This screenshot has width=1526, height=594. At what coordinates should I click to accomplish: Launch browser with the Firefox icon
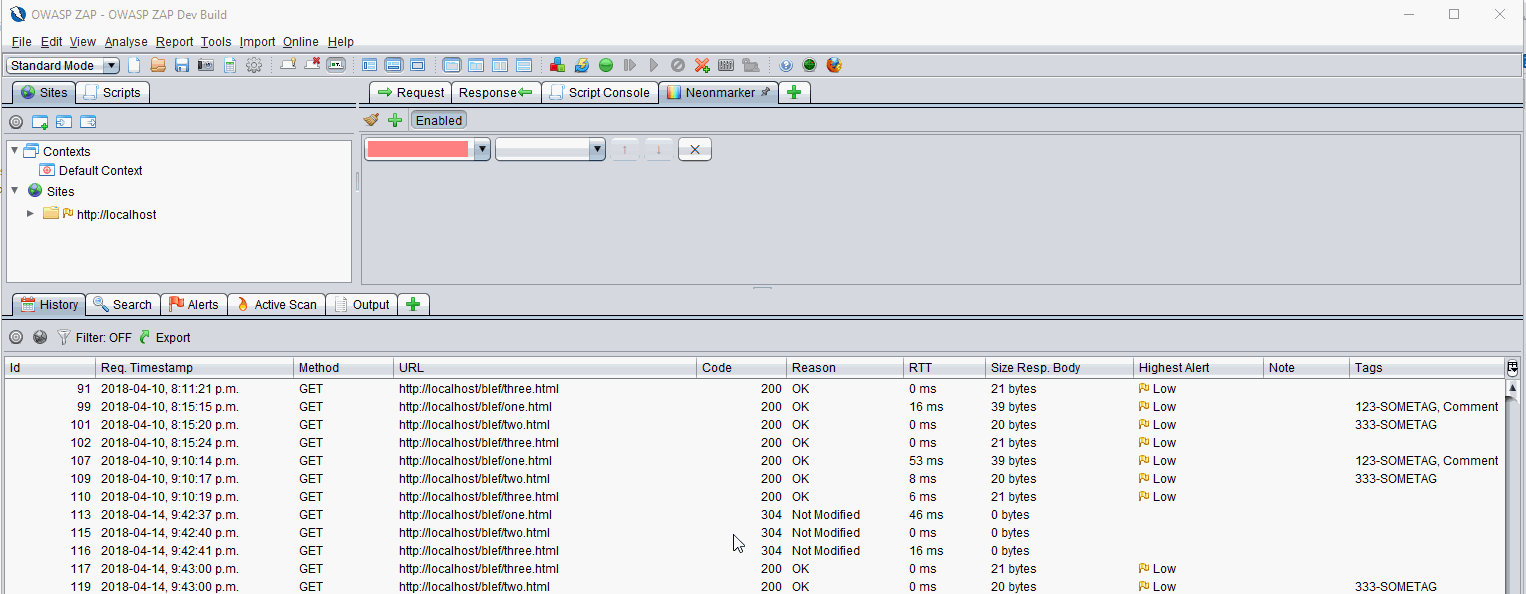point(834,65)
